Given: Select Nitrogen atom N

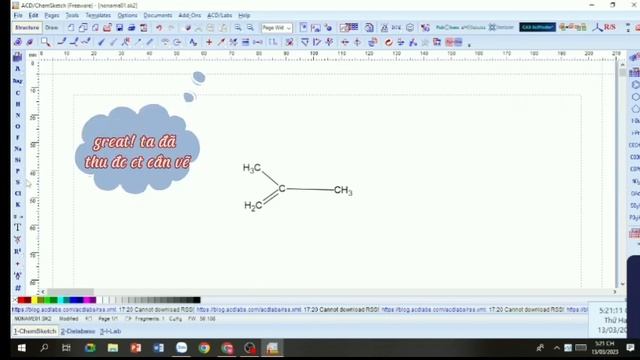Looking at the screenshot, I should [18, 115].
